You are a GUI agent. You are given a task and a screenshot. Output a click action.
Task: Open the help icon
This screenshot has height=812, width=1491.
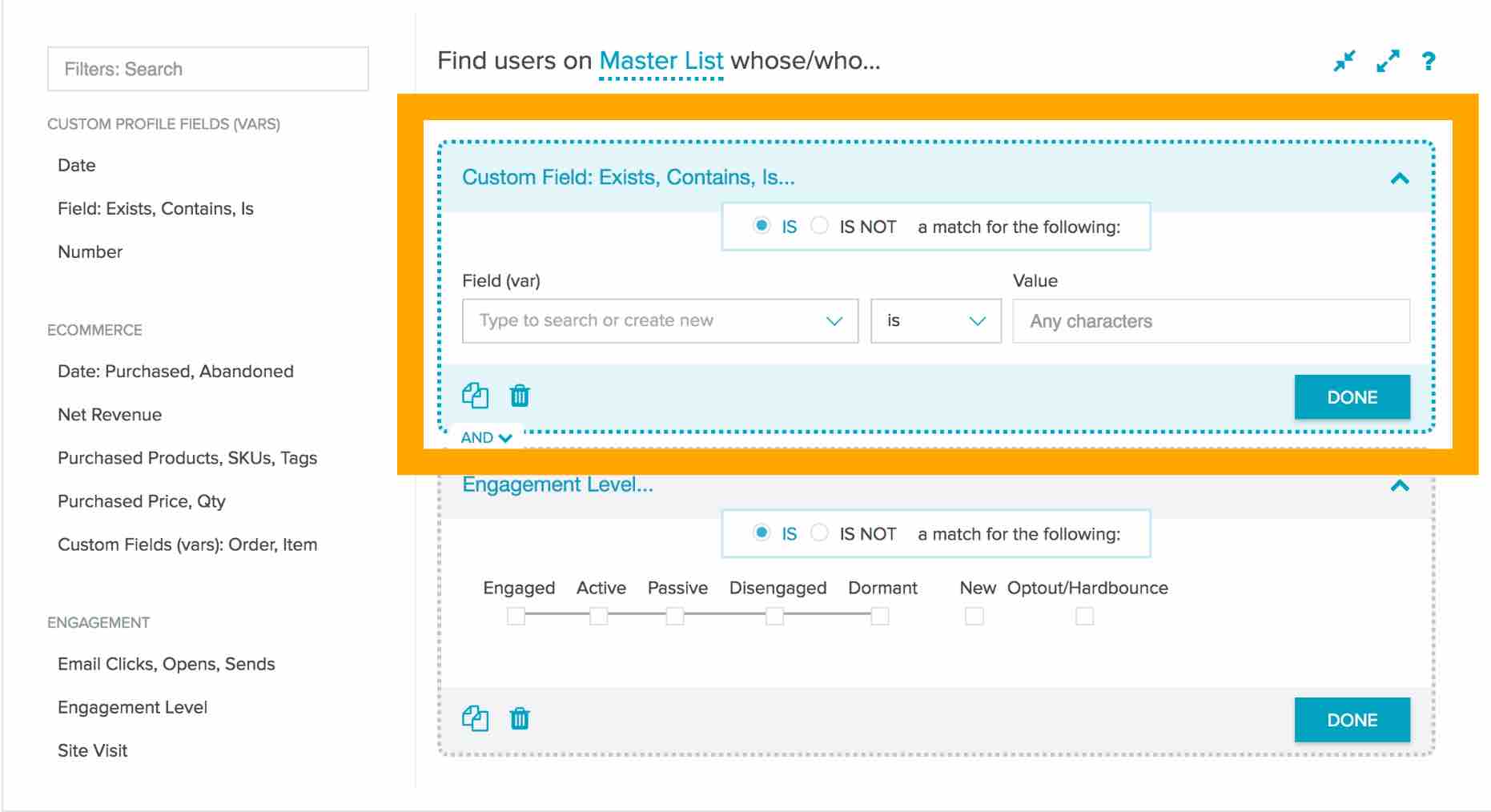(1430, 60)
